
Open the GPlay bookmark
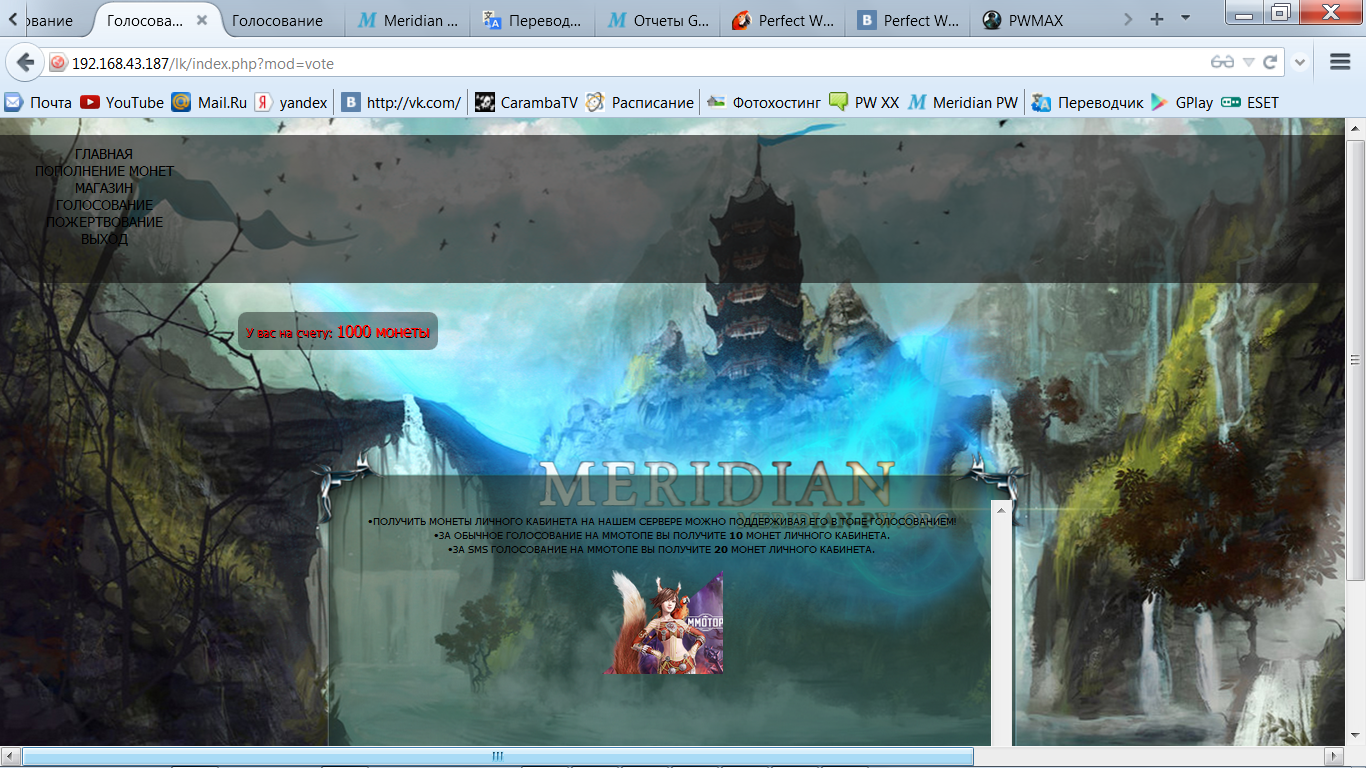point(1182,102)
